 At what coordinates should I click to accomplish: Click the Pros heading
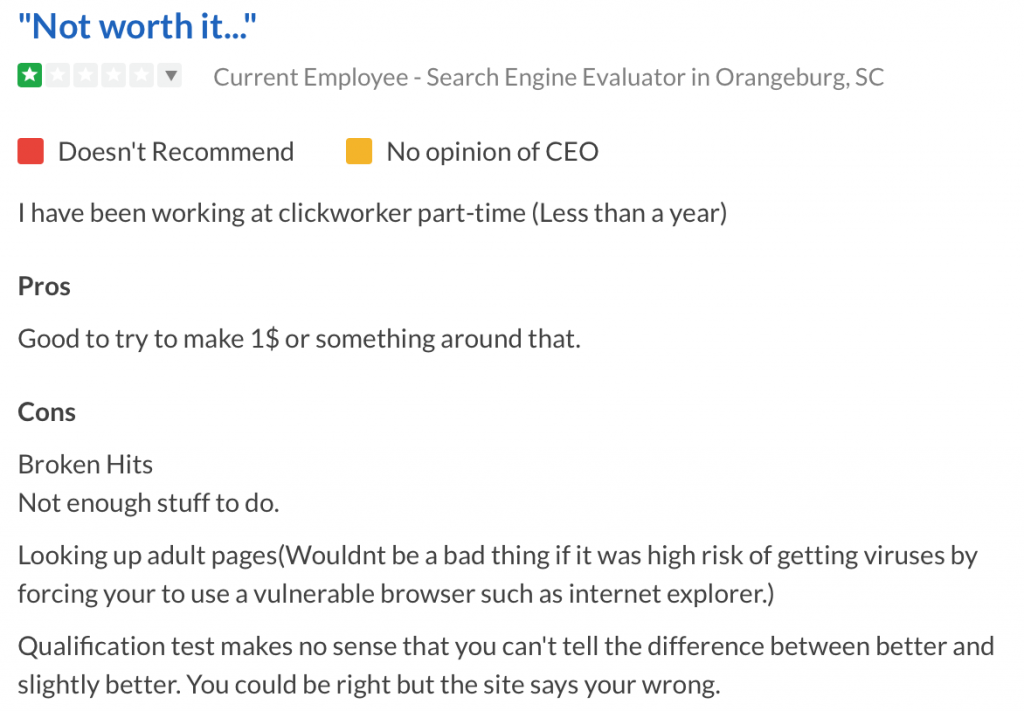click(x=44, y=286)
